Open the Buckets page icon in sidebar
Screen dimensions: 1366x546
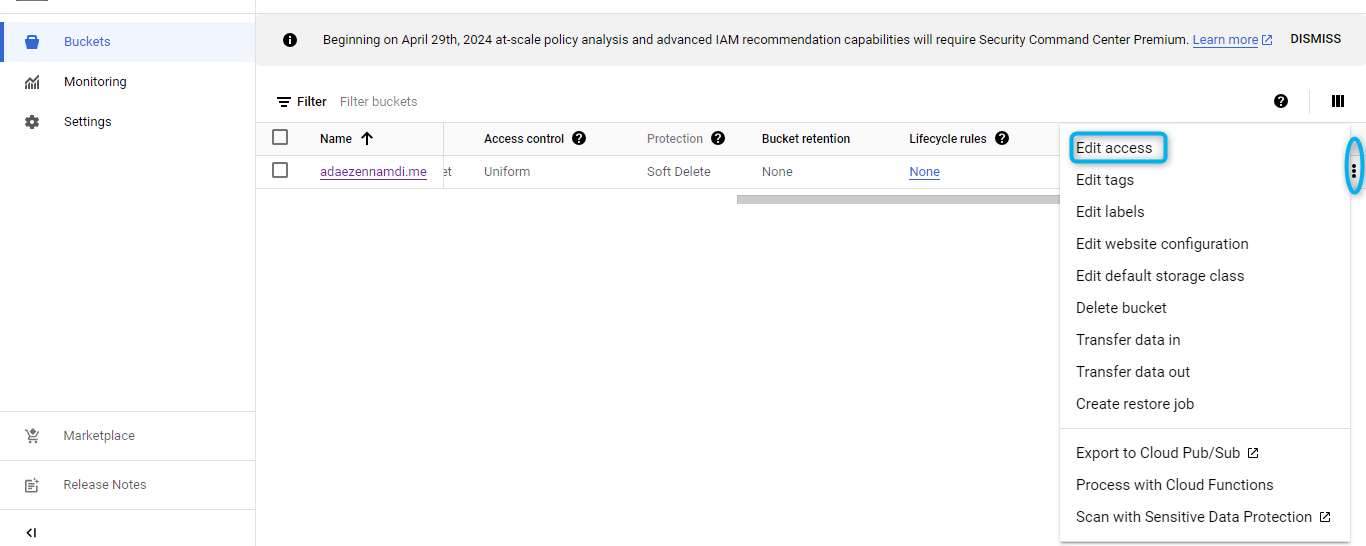point(32,42)
